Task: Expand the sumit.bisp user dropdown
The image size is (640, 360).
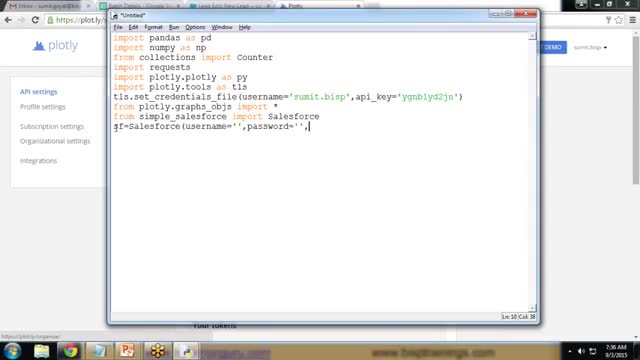Action: [x=590, y=47]
